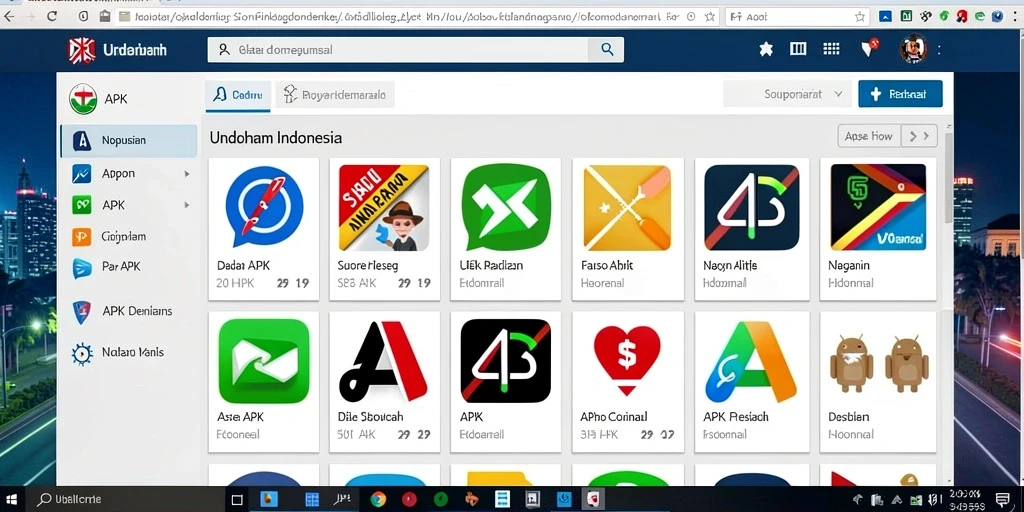
Task: Click the Urdaruanh site logo
Action: 118,50
